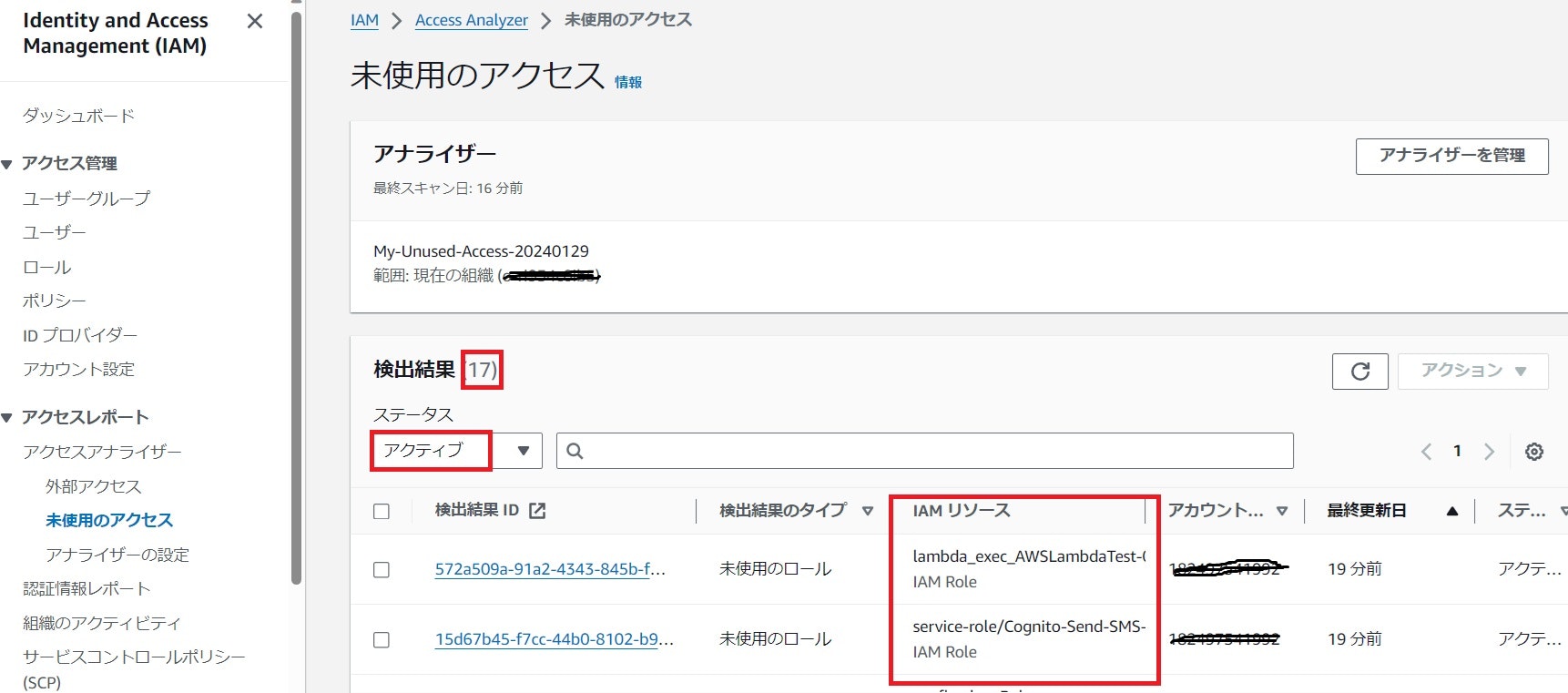Screen dimensions: 1568x693
Task: Open アナライザーの設定 in sidebar
Action: 117,555
